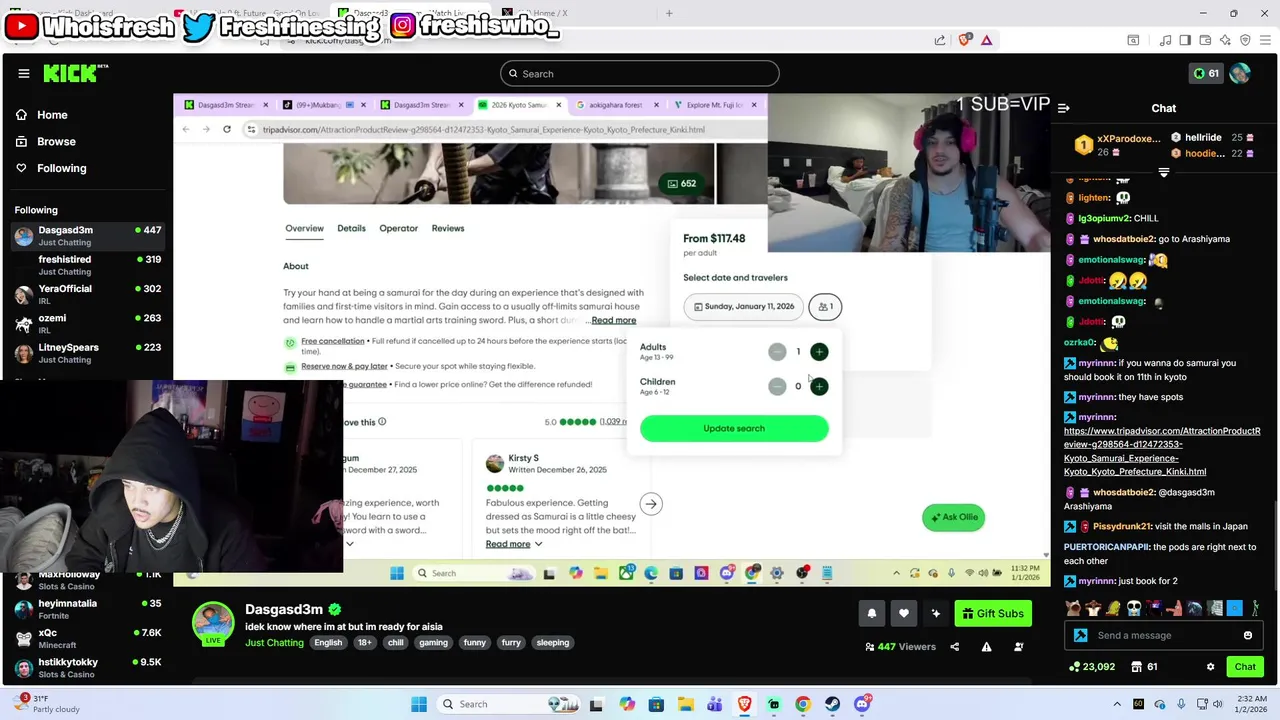Select the YeraOfficial channel in Following
Viewport: 1280px width, 720px height.
pos(88,294)
